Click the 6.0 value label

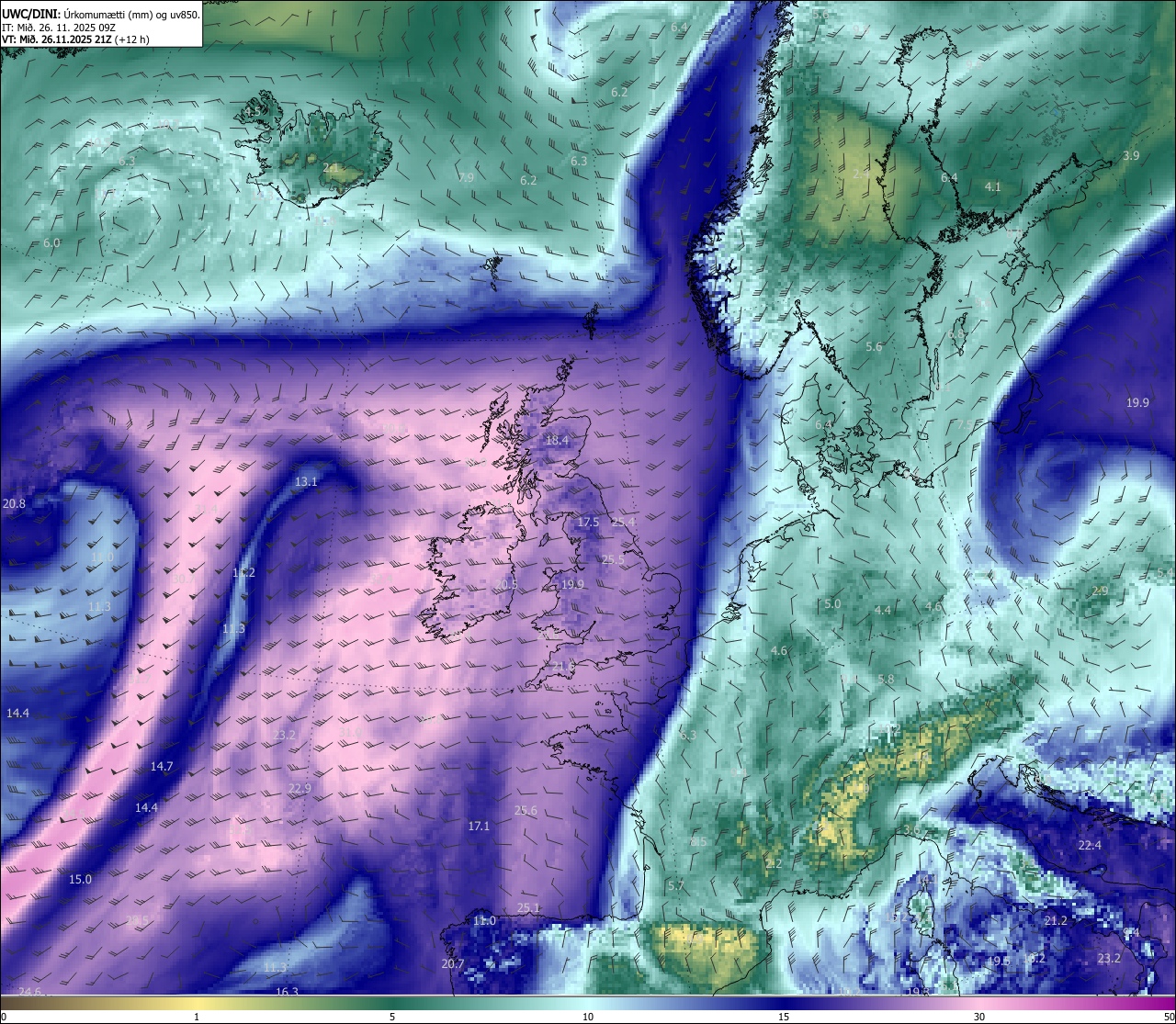tap(51, 243)
